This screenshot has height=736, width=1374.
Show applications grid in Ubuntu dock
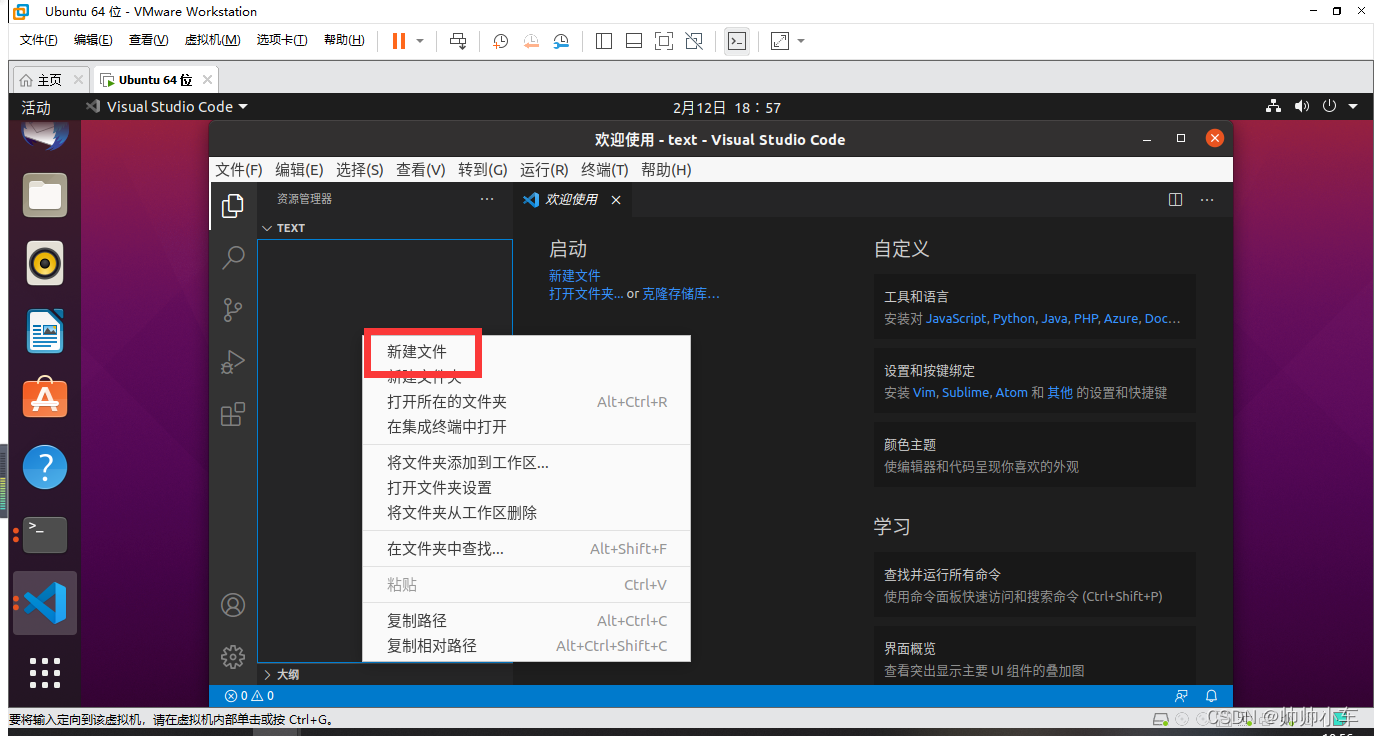click(x=45, y=672)
